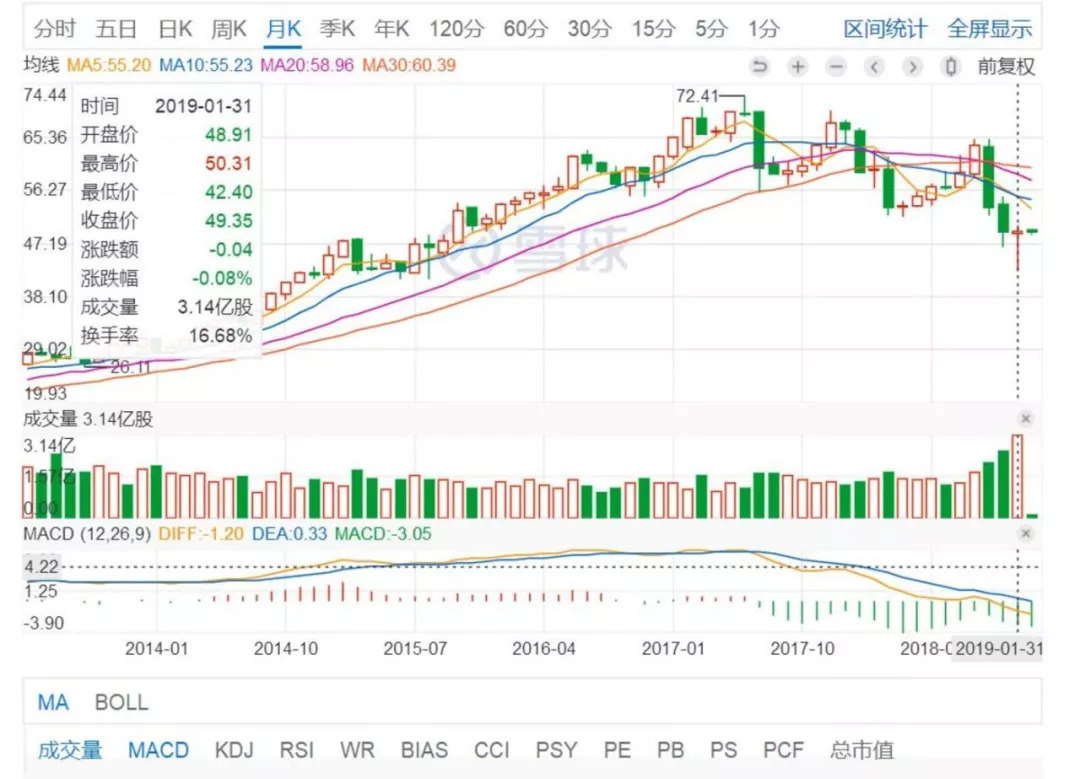This screenshot has width=1080, height=779.
Task: Open 区间统计 range statistics
Action: click(x=884, y=29)
